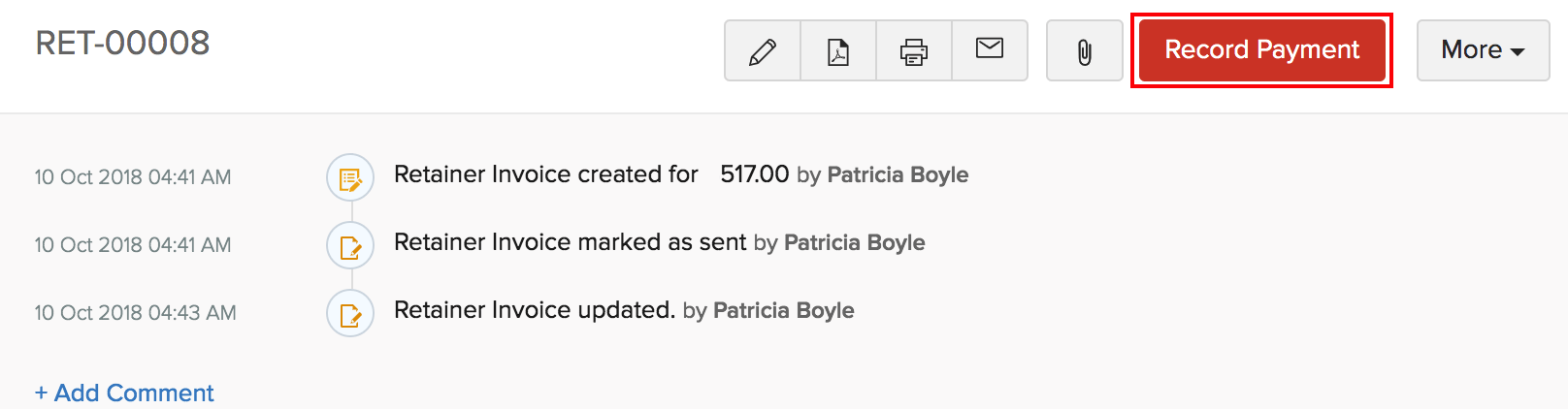Download the retainer invoice as PDF

[838, 50]
